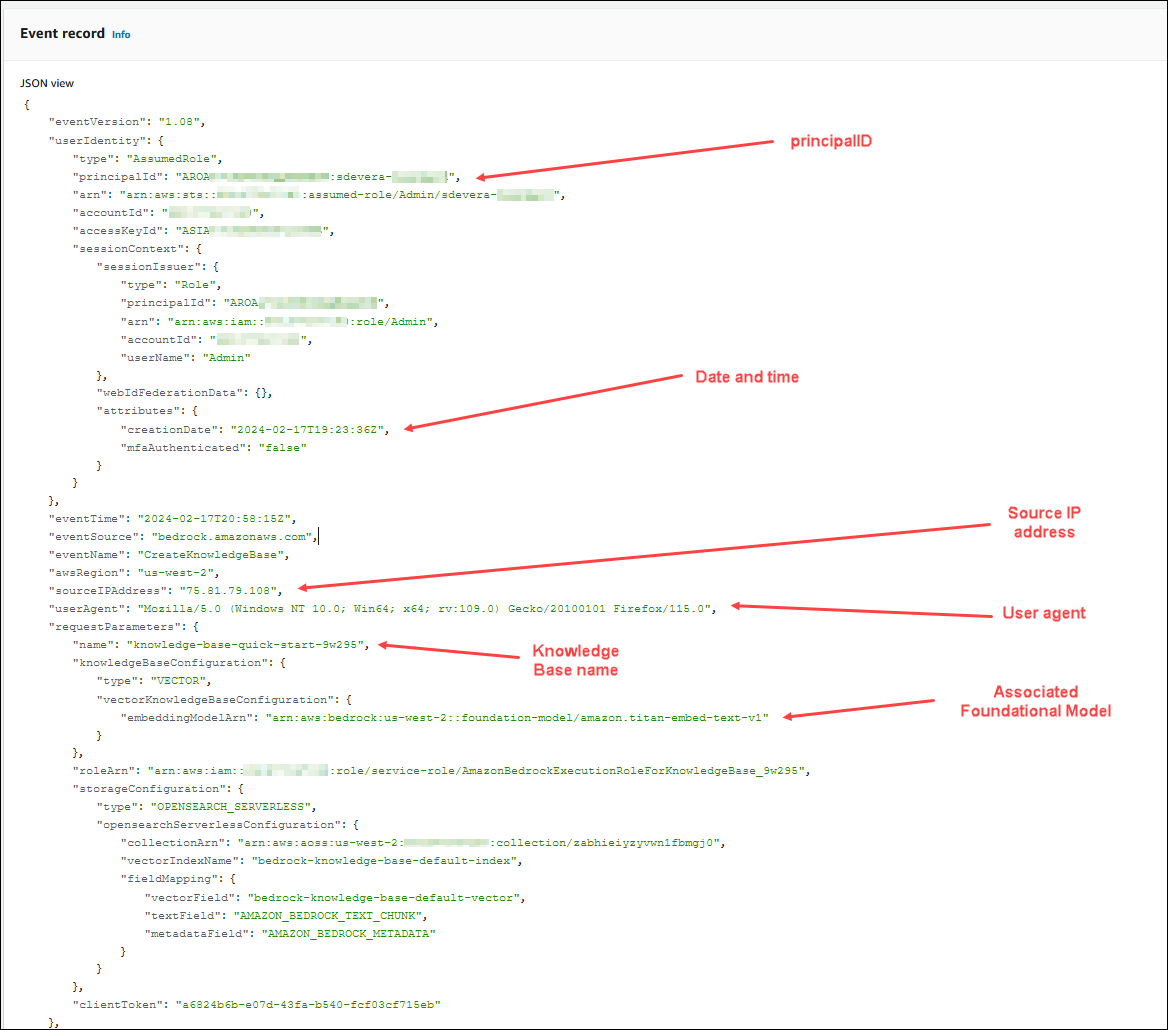Click the vectorField "bedrock-knowledge-base-default-vector" value
Image resolution: width=1168 pixels, height=1030 pixels.
(x=384, y=897)
